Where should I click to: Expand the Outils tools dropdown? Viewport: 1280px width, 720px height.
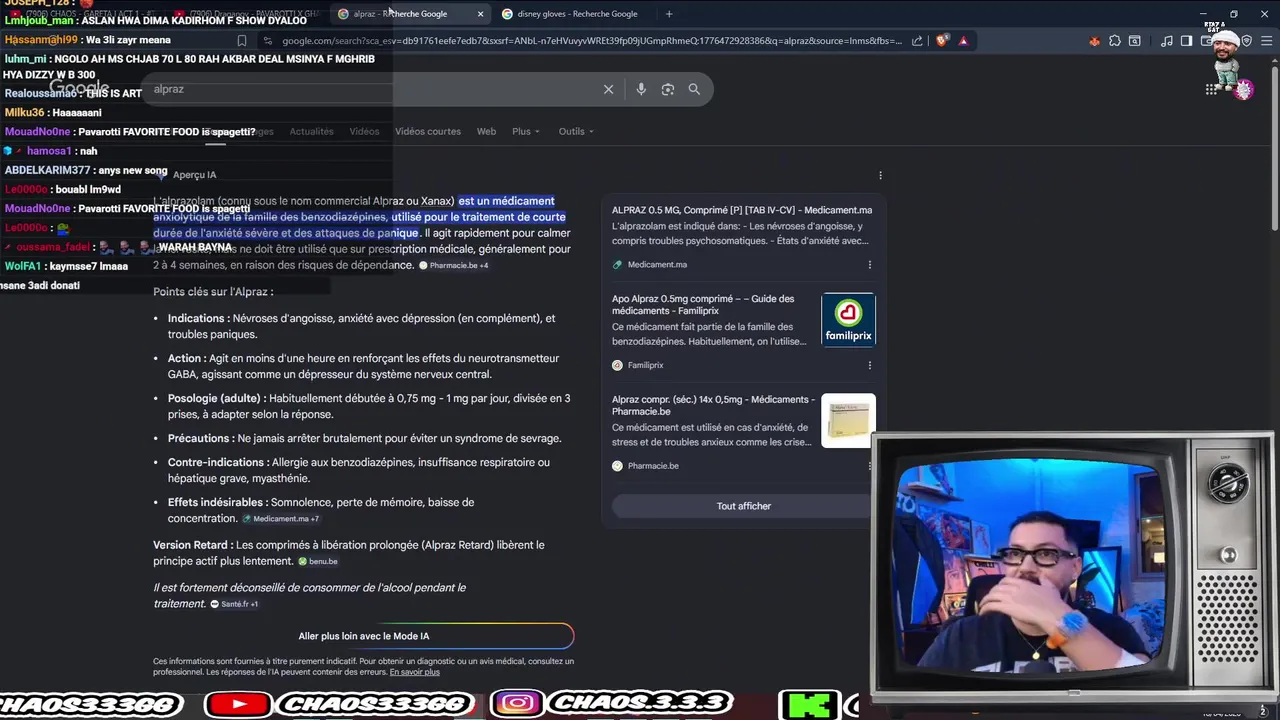[x=576, y=131]
